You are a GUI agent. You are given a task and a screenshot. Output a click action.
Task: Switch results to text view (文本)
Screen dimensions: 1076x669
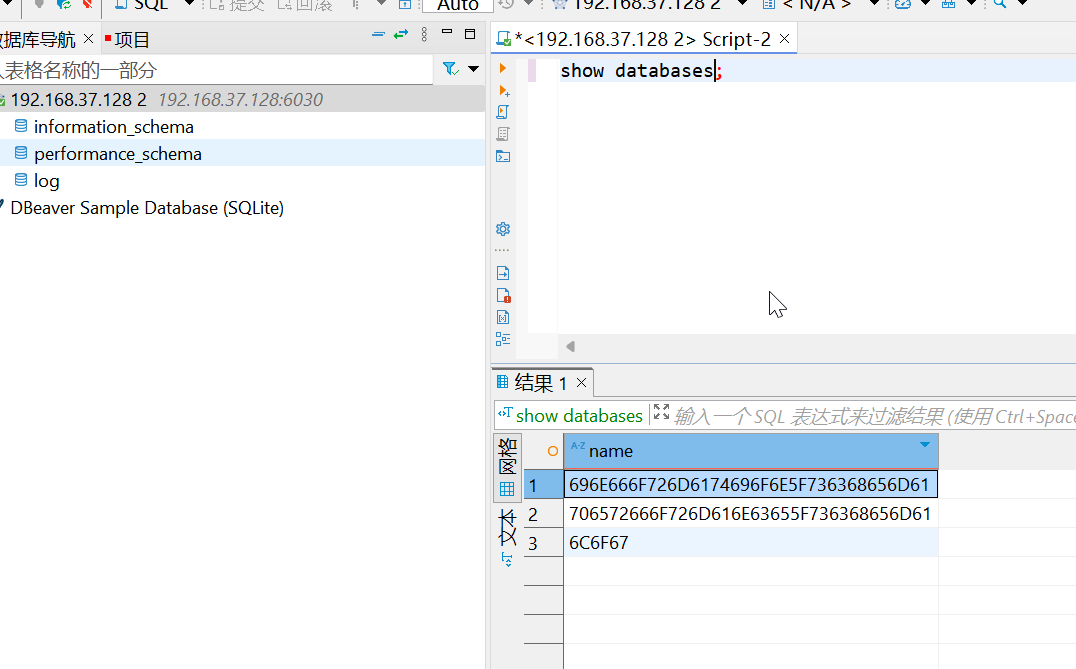507,528
